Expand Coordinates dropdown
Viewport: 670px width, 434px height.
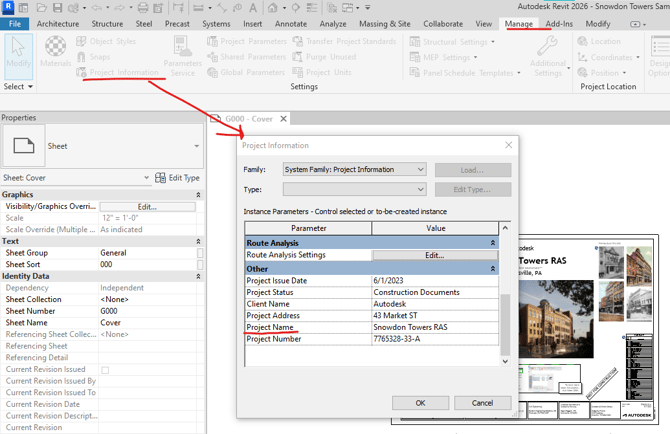click(x=638, y=57)
